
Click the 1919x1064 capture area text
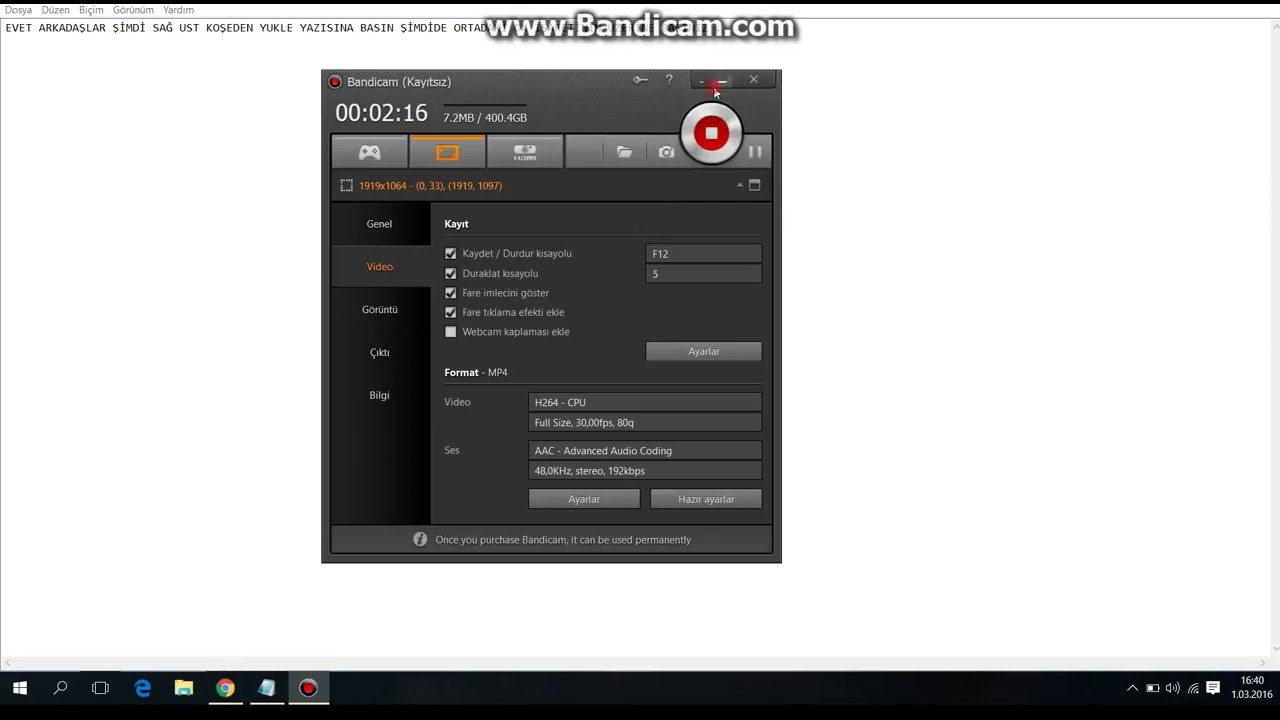click(431, 186)
